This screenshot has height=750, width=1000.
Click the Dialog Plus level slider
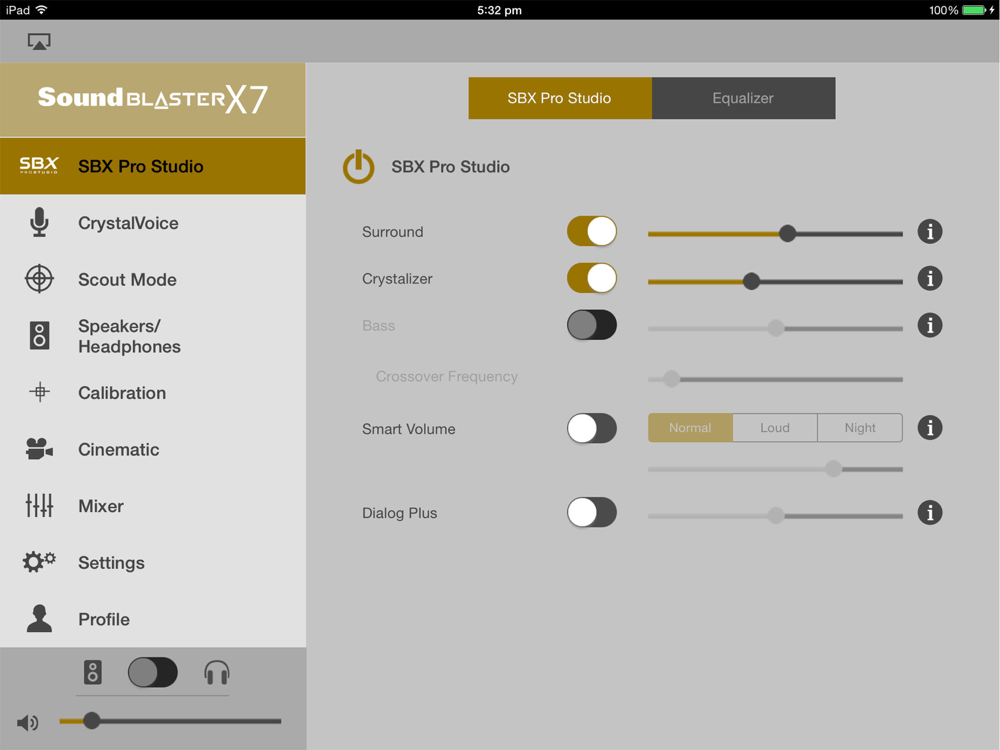775,515
